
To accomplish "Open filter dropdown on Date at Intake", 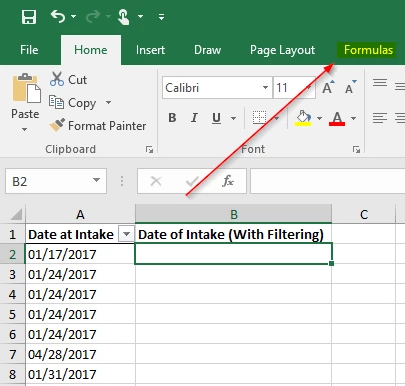I will point(126,234).
